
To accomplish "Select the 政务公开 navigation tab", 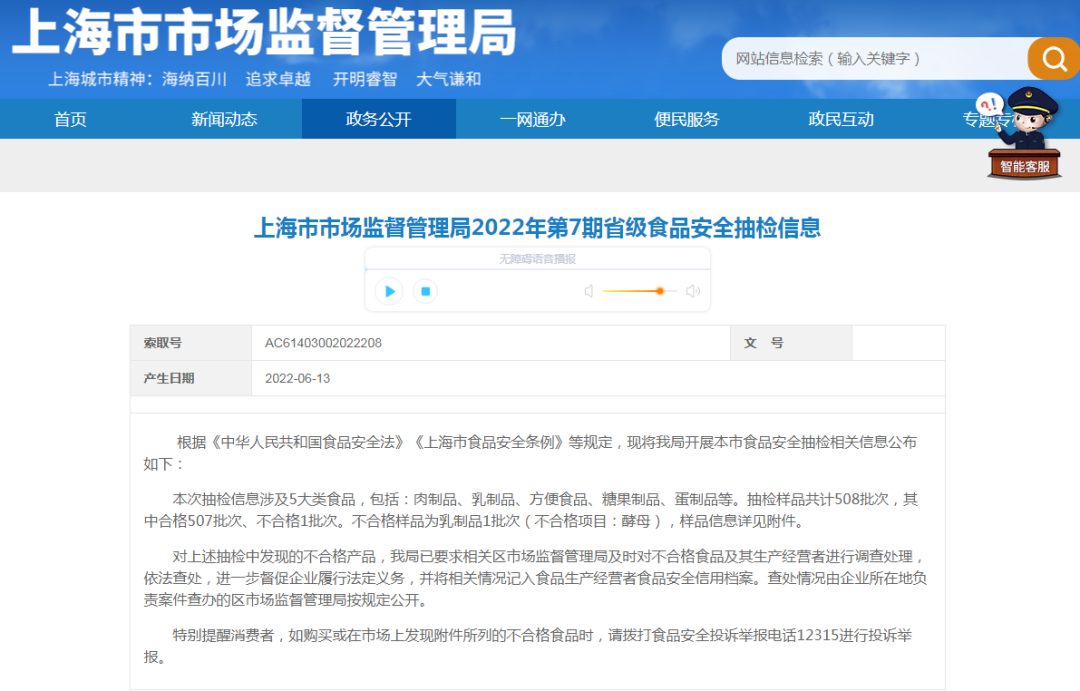I will [x=379, y=119].
